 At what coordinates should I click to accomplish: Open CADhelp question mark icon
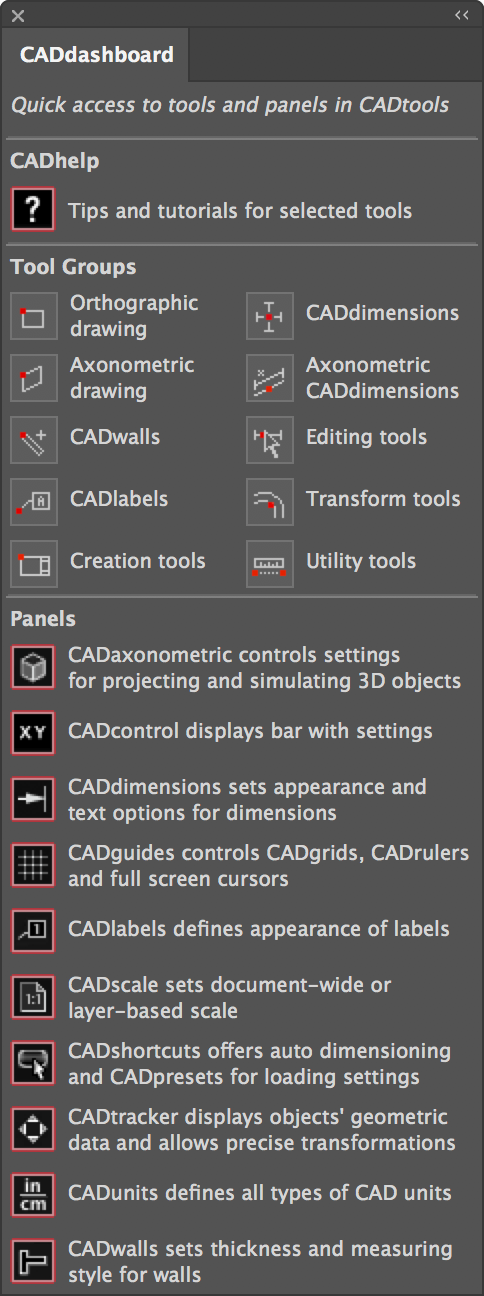click(x=33, y=211)
